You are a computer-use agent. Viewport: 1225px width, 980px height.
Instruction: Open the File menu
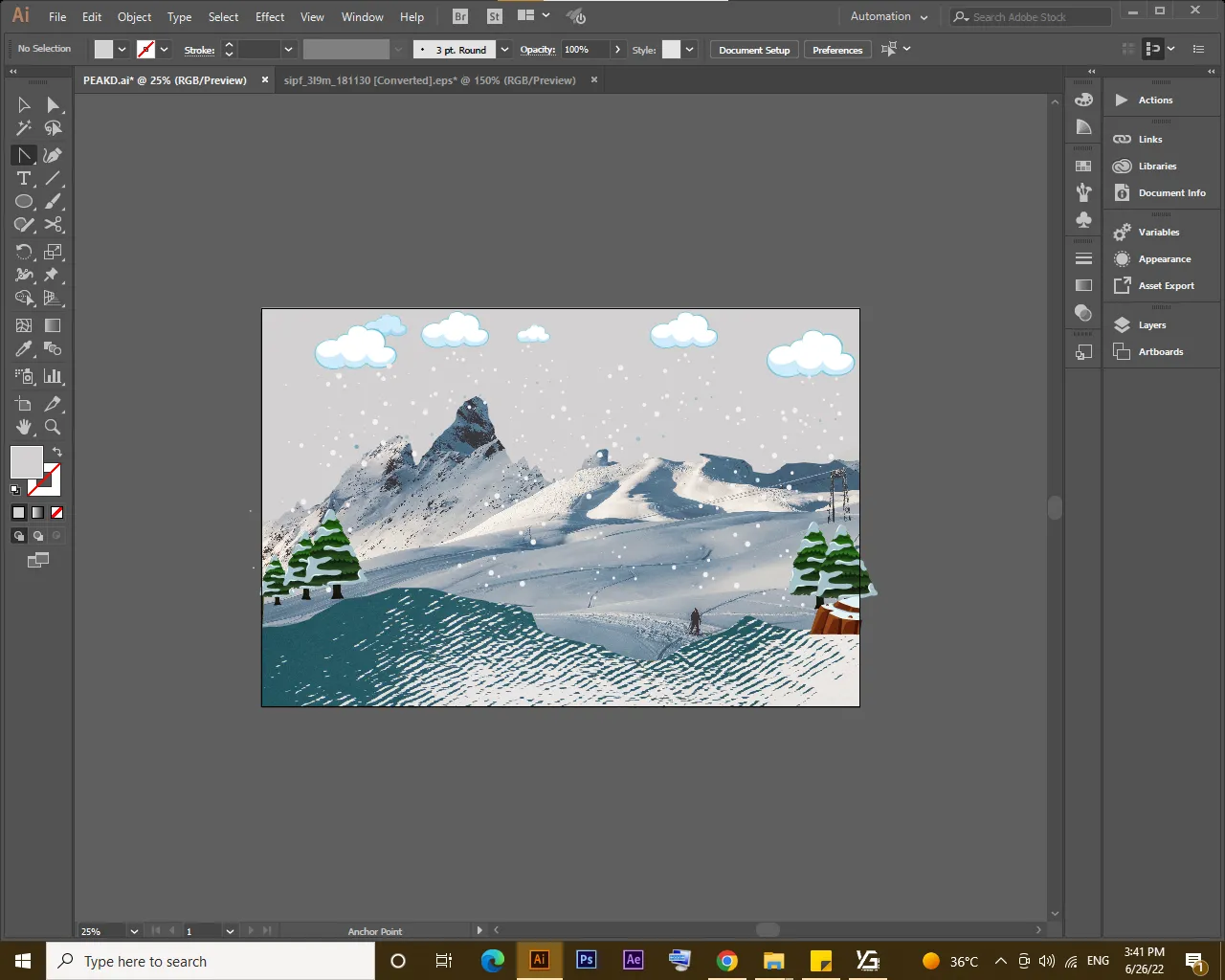pos(57,16)
